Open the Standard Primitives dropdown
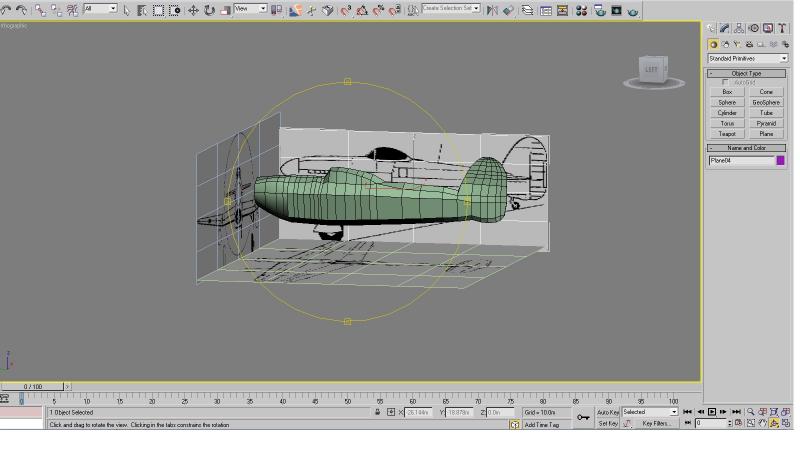This screenshot has width=800, height=450. [x=747, y=59]
